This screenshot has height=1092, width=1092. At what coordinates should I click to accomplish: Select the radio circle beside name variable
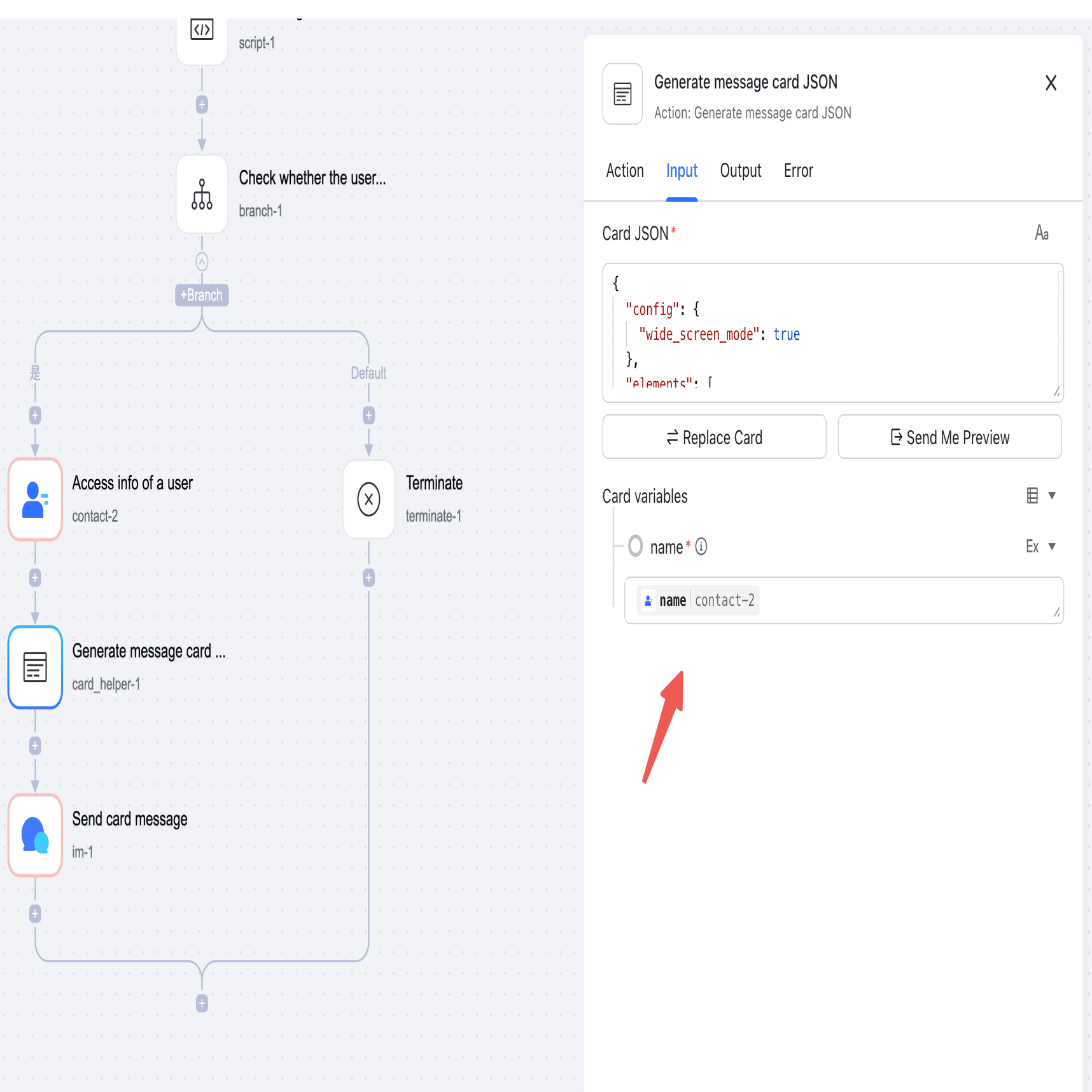[x=635, y=546]
